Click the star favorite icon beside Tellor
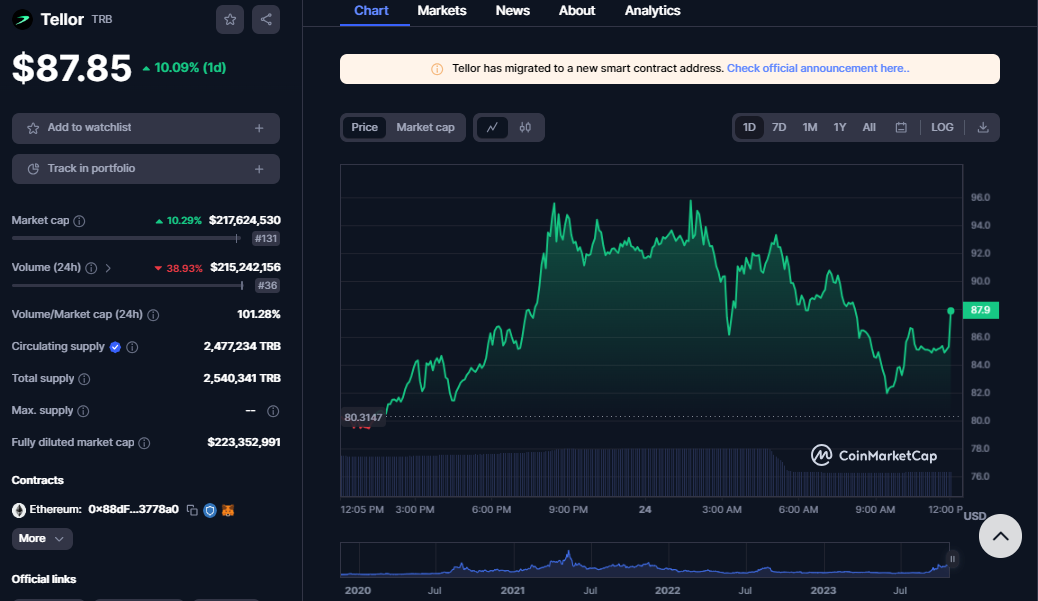Image resolution: width=1038 pixels, height=601 pixels. click(230, 19)
